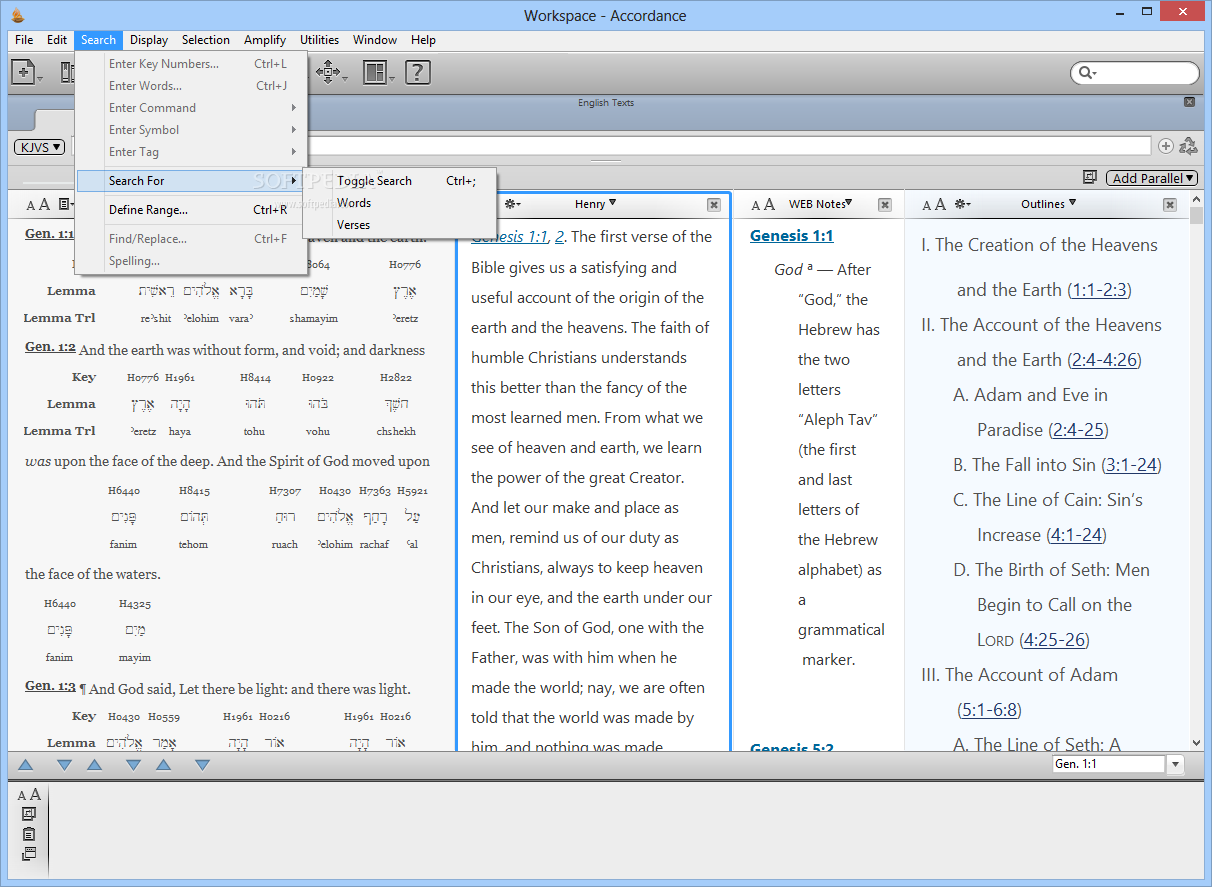
Task: Select the English Texts tab
Action: (x=606, y=103)
